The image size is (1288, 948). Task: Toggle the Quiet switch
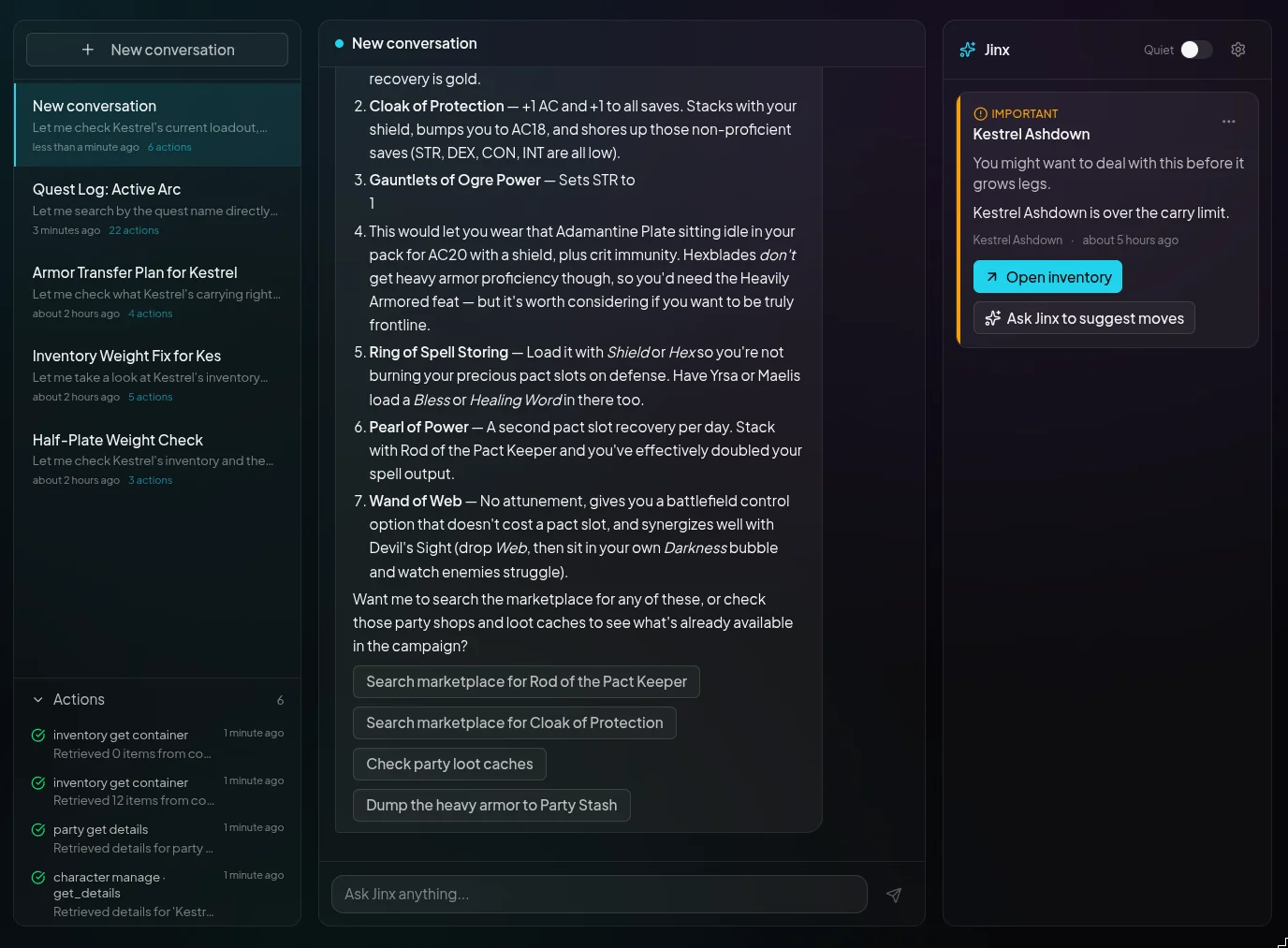[1195, 50]
